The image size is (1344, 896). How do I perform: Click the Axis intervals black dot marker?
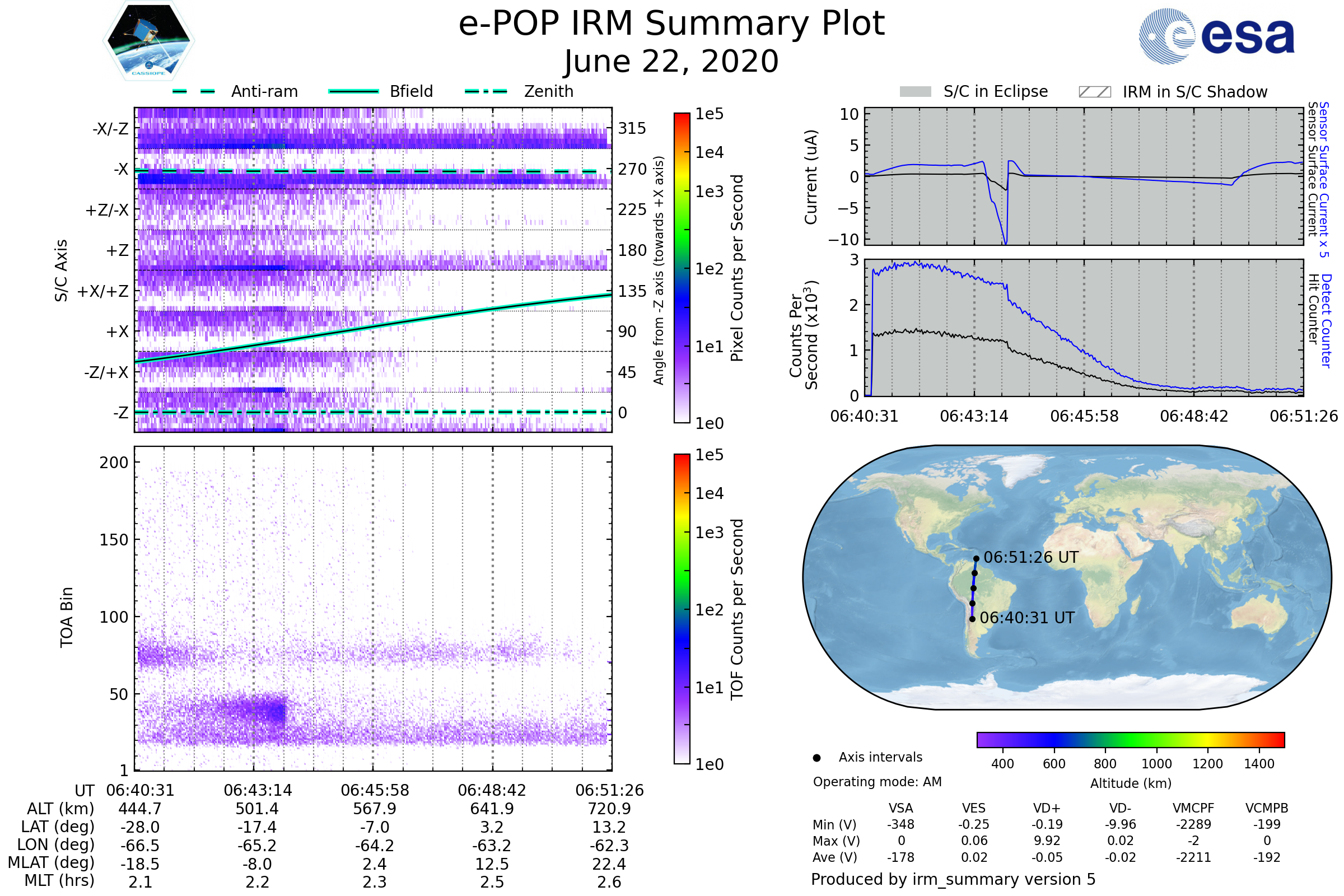816,758
